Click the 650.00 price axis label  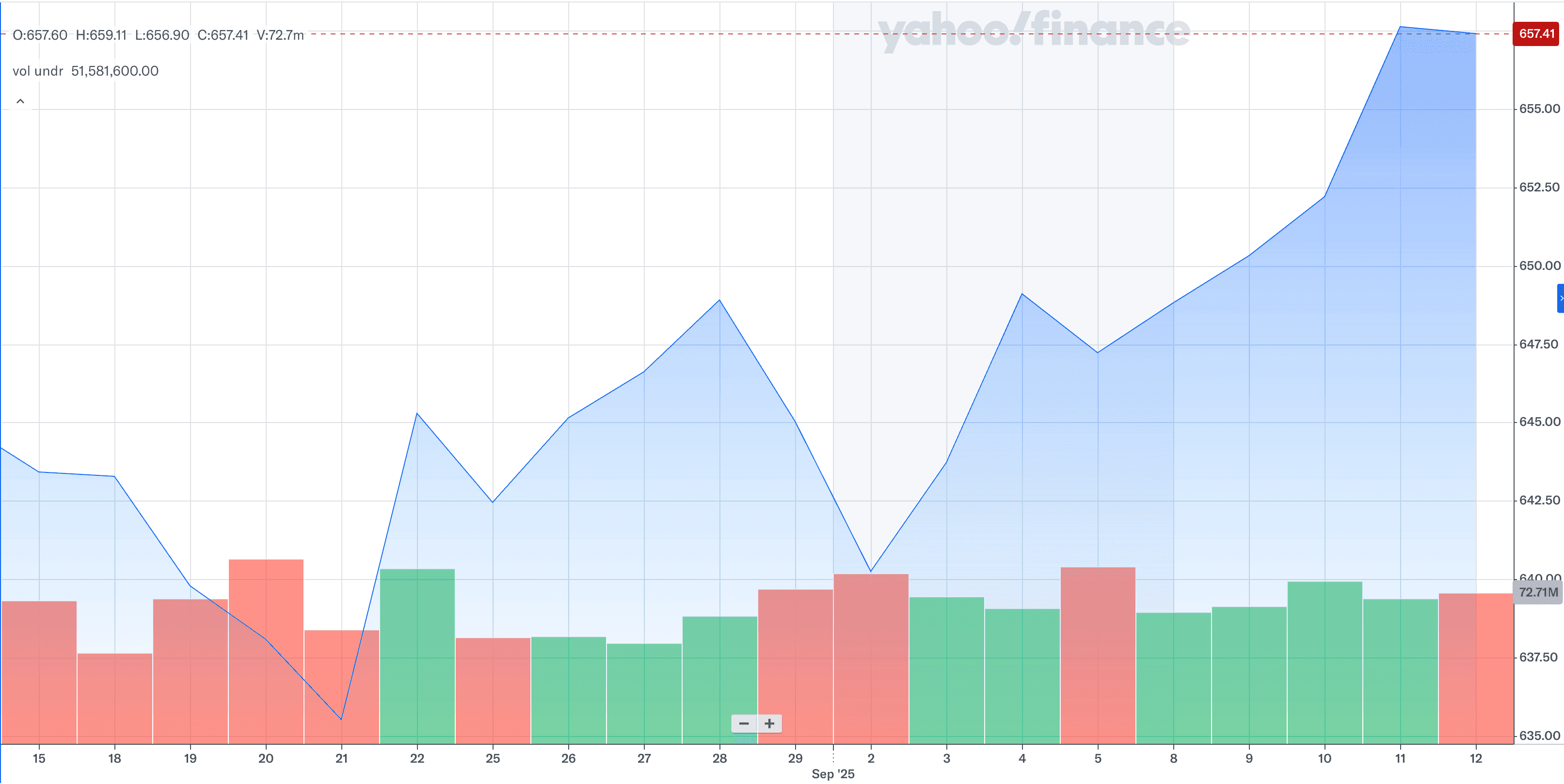1539,266
